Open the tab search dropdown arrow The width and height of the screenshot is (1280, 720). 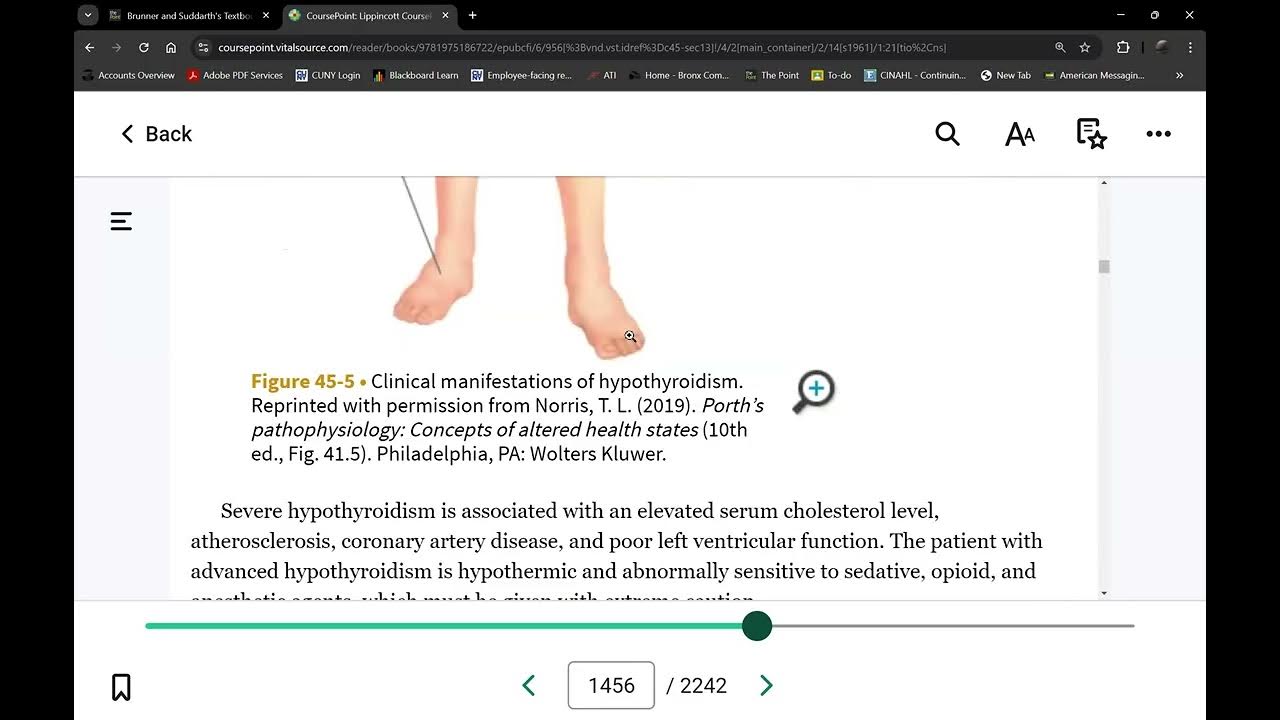click(x=88, y=15)
